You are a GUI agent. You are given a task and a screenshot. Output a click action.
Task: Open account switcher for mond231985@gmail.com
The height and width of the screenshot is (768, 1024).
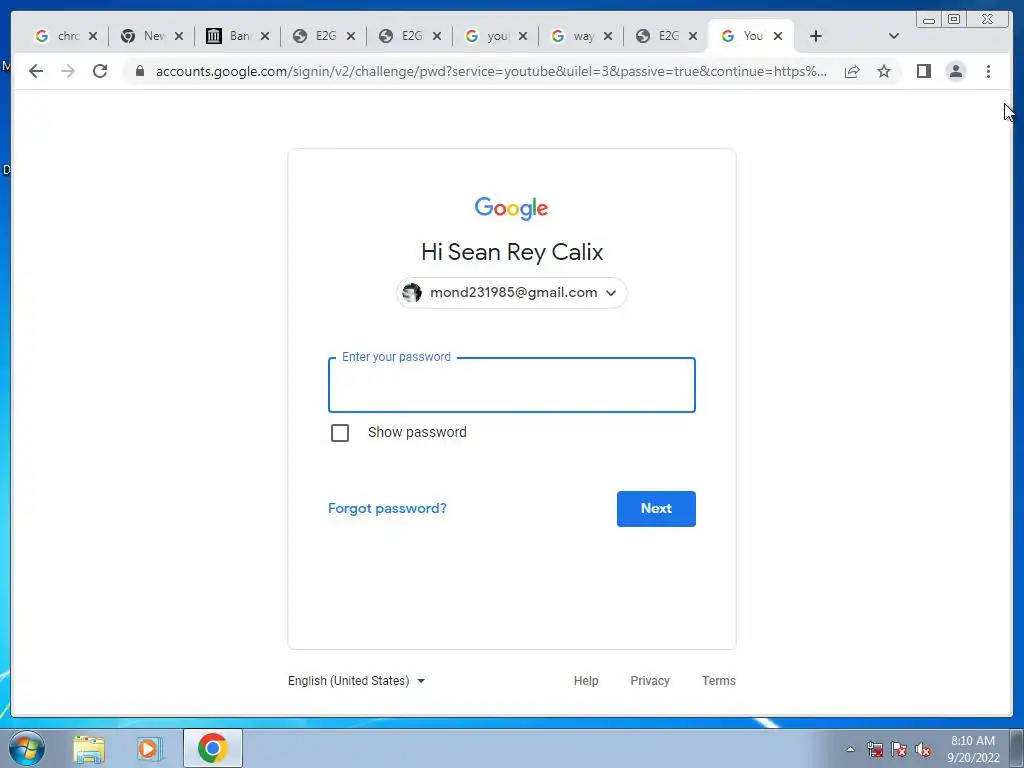tap(511, 293)
